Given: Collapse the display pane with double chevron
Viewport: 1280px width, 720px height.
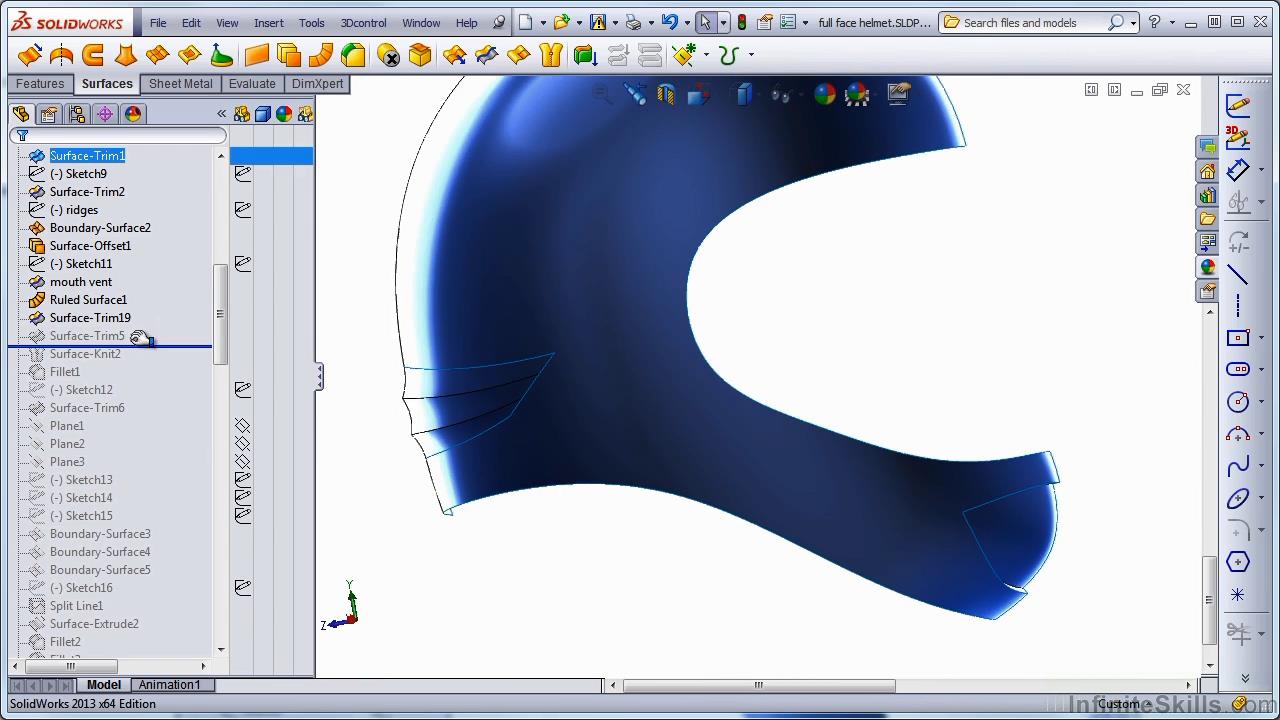Looking at the screenshot, I should click(x=221, y=114).
